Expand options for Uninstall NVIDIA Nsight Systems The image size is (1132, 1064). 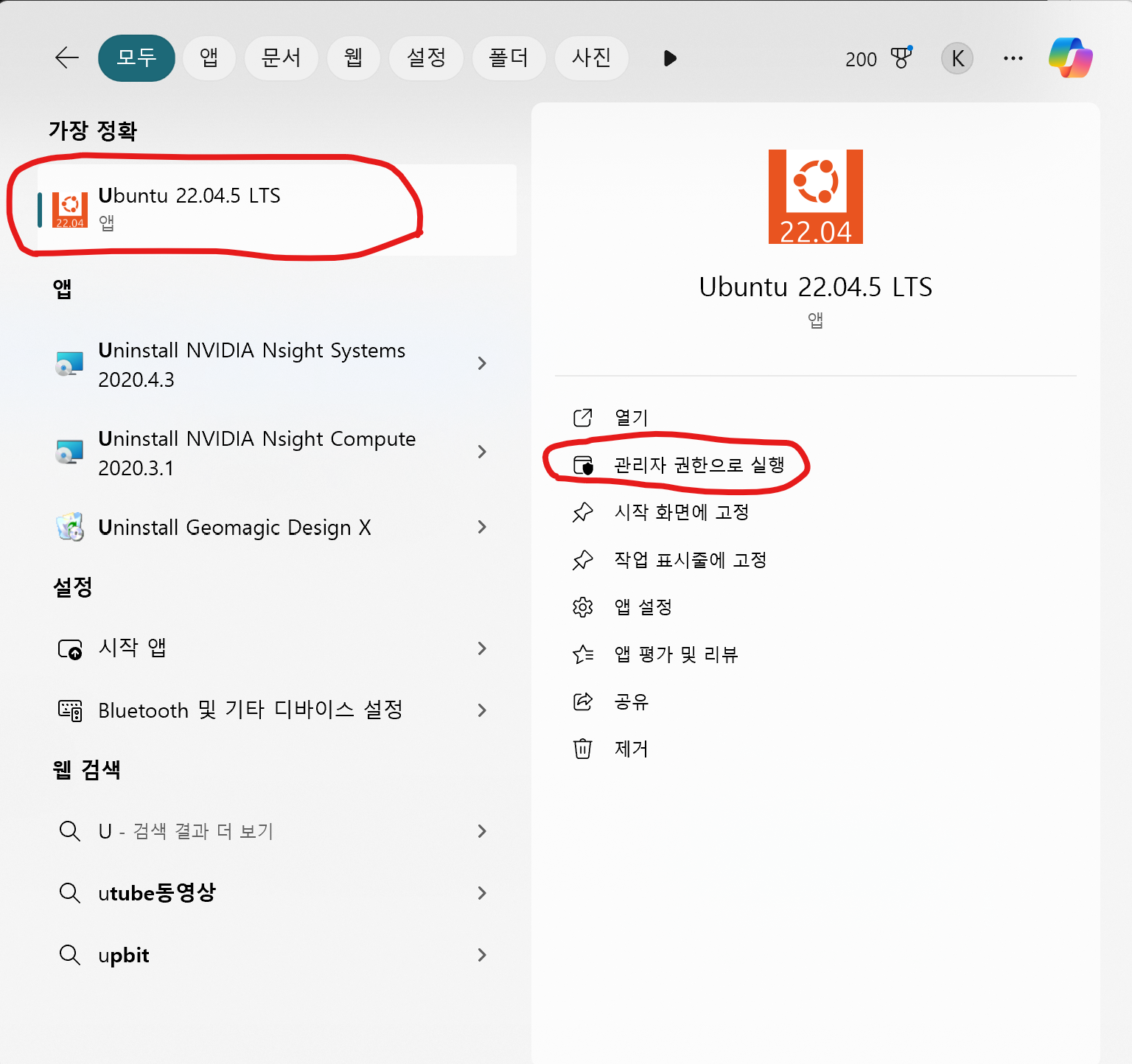482,363
